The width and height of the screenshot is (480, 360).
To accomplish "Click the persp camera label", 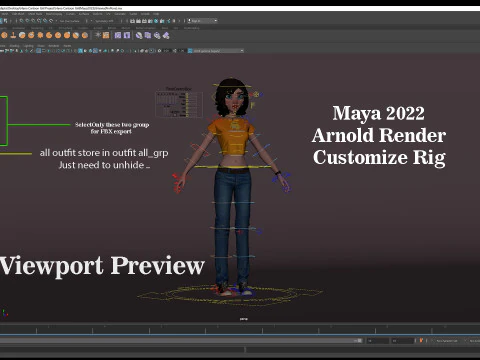I will coord(244,319).
